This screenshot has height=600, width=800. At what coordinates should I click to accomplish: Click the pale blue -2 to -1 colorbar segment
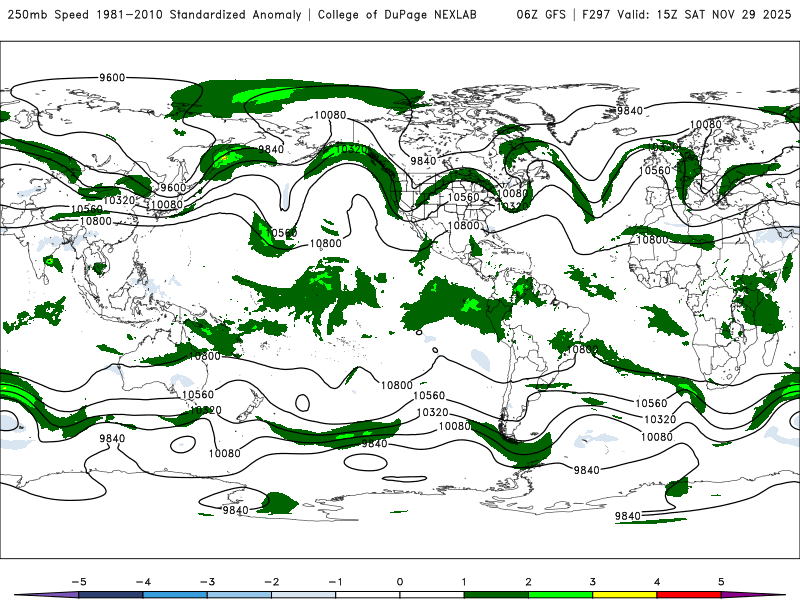tap(304, 595)
